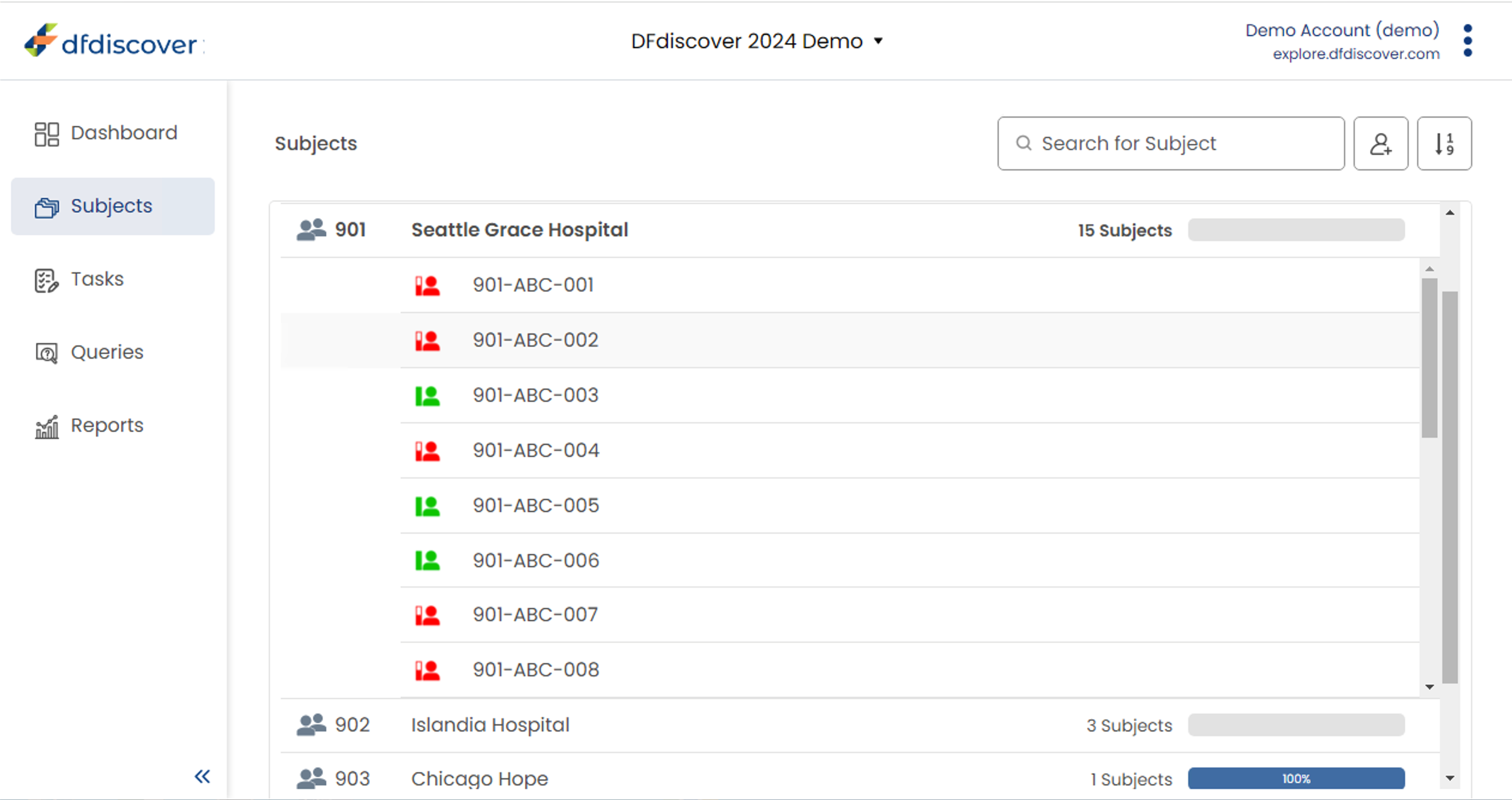Click red status icon of 901-ABC-002
This screenshot has width=1512, height=800.
[x=427, y=341]
